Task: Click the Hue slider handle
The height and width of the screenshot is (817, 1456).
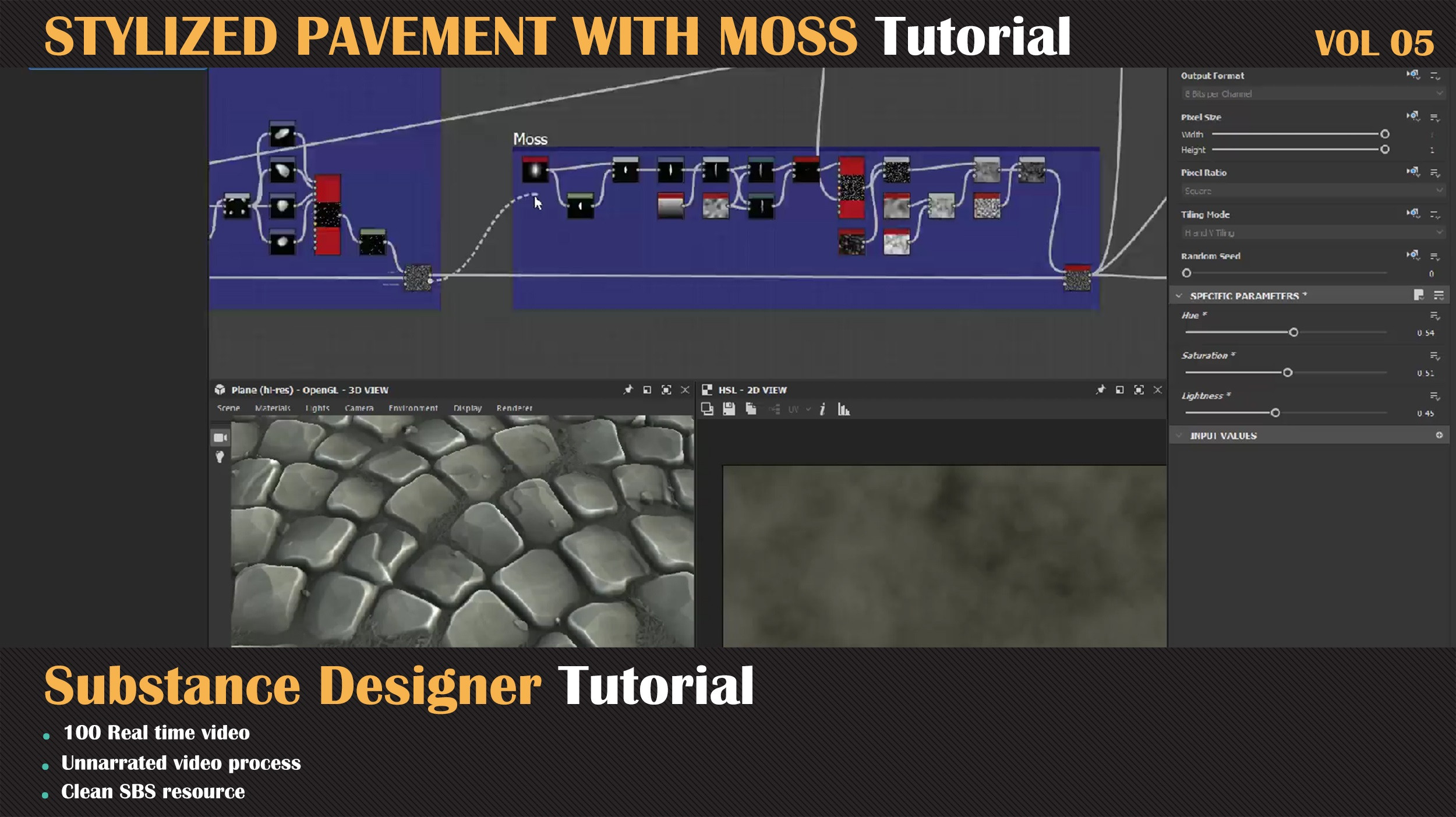Action: tap(1294, 332)
